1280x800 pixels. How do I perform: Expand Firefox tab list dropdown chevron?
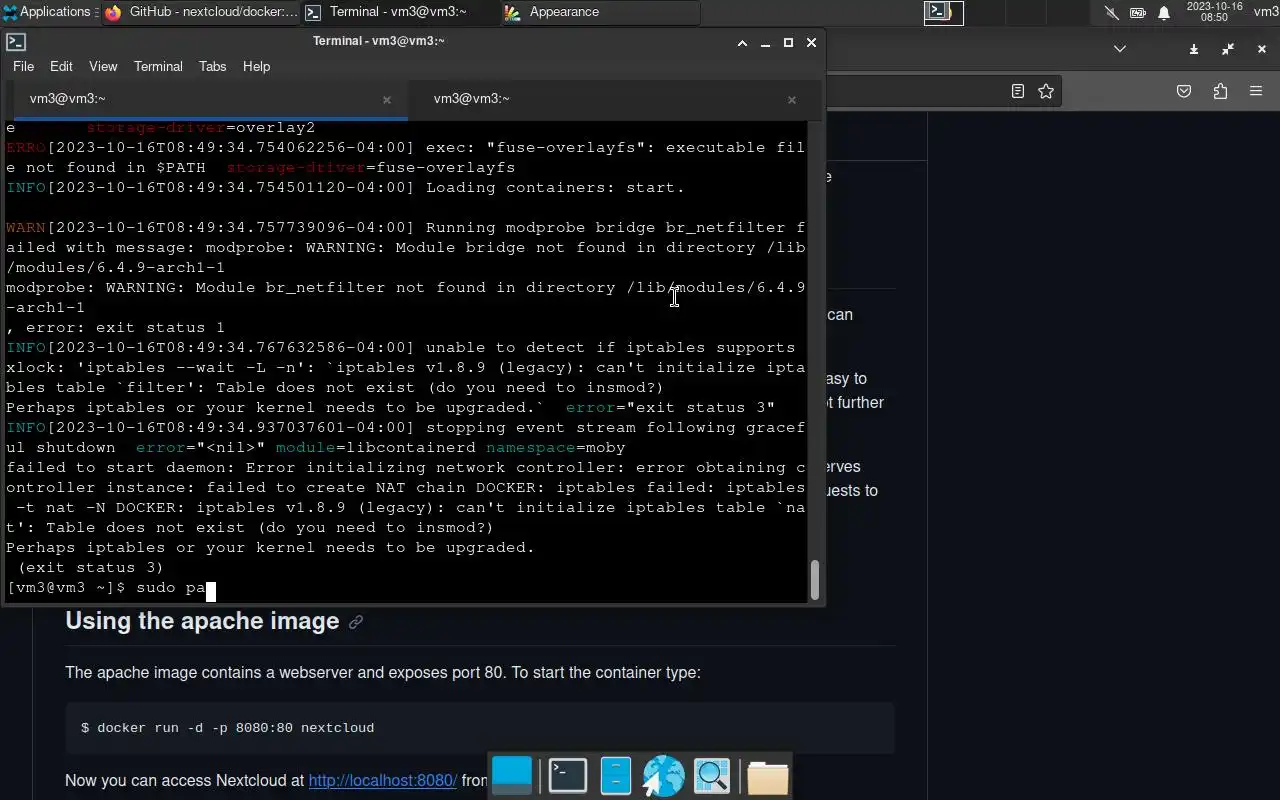coord(1120,49)
